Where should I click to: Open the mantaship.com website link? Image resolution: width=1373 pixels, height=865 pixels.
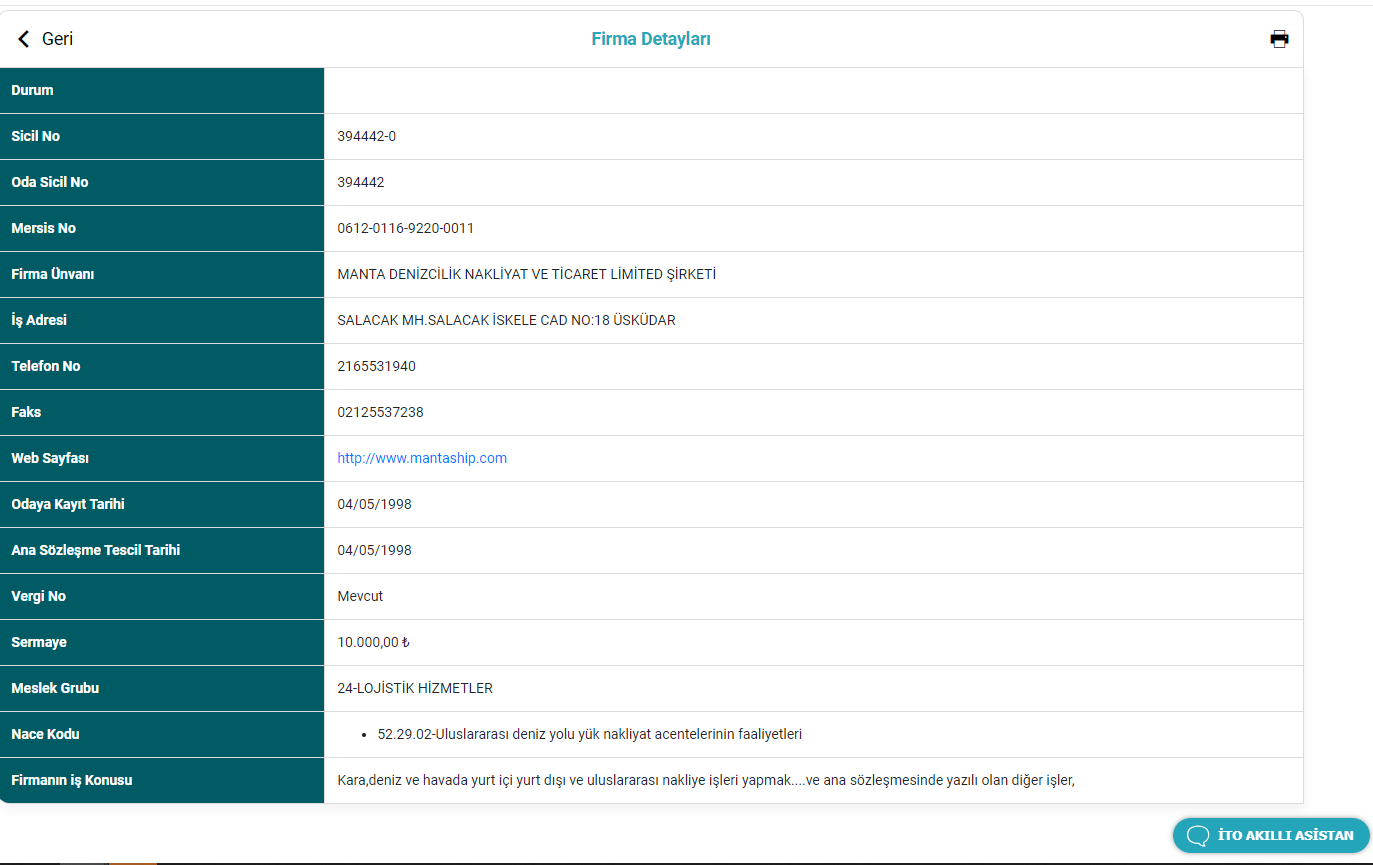click(422, 458)
